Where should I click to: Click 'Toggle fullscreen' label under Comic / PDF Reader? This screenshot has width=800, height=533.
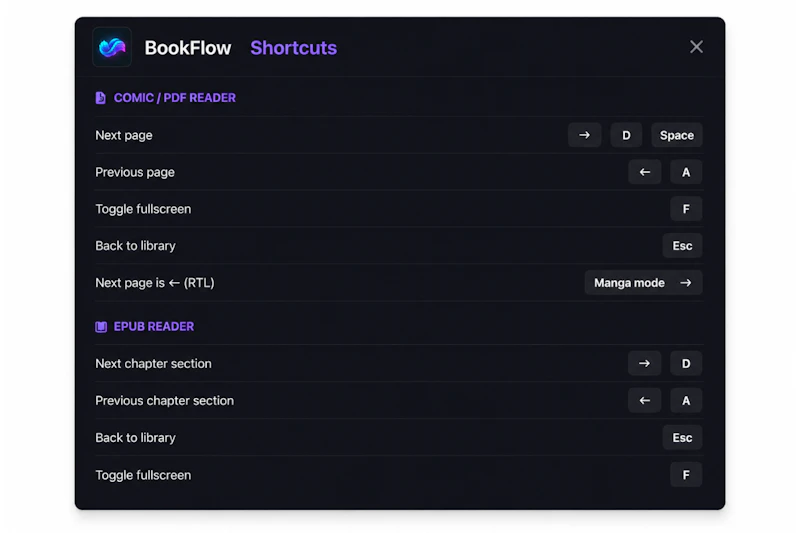(x=143, y=209)
